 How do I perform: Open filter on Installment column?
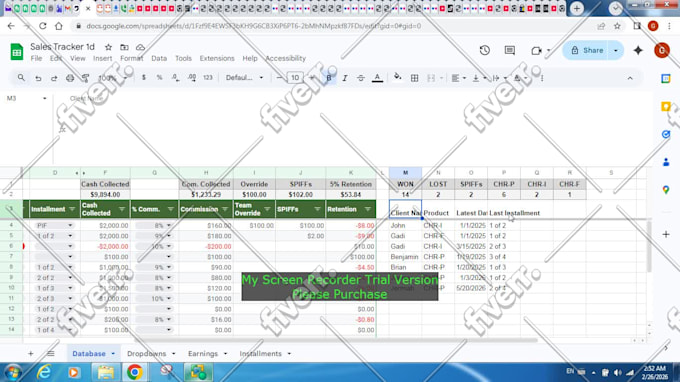tap(72, 209)
